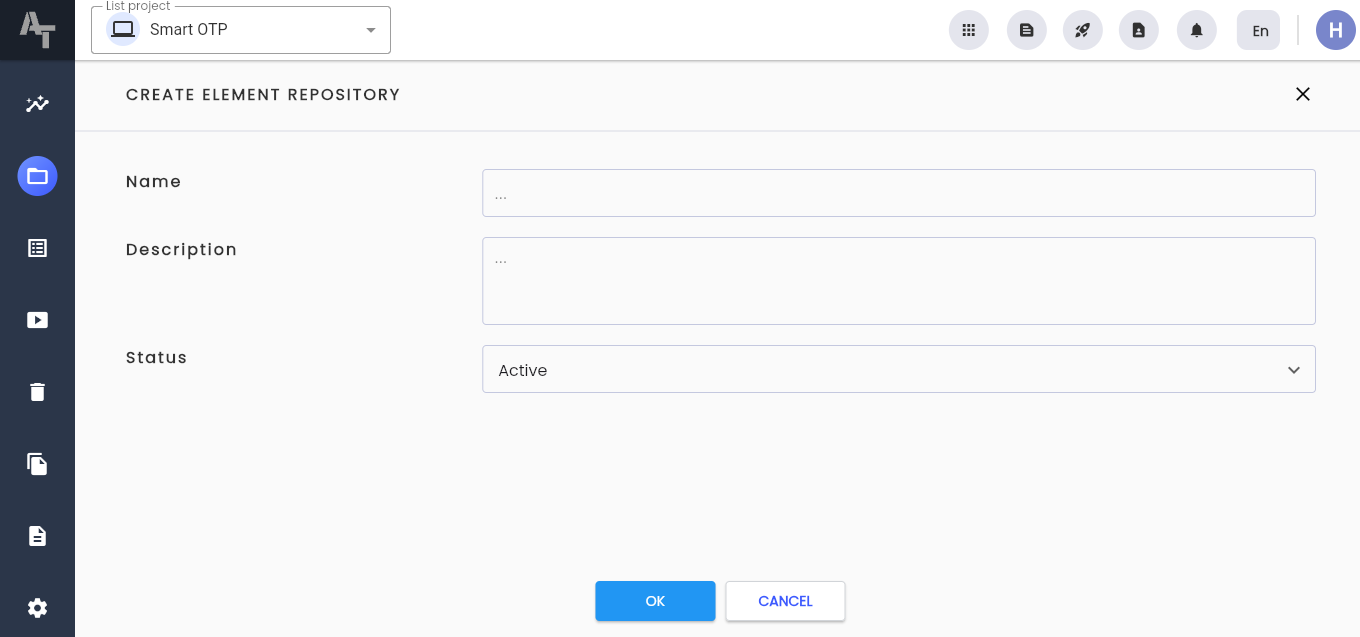Open the notifications bell

1196,30
